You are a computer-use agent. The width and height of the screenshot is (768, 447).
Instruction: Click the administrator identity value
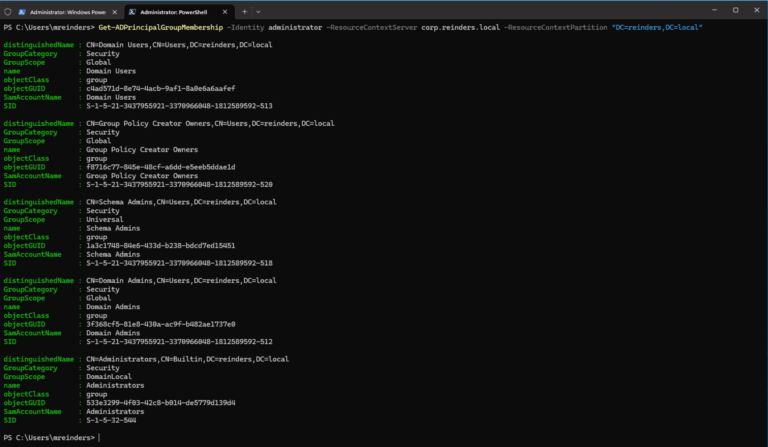[x=295, y=27]
